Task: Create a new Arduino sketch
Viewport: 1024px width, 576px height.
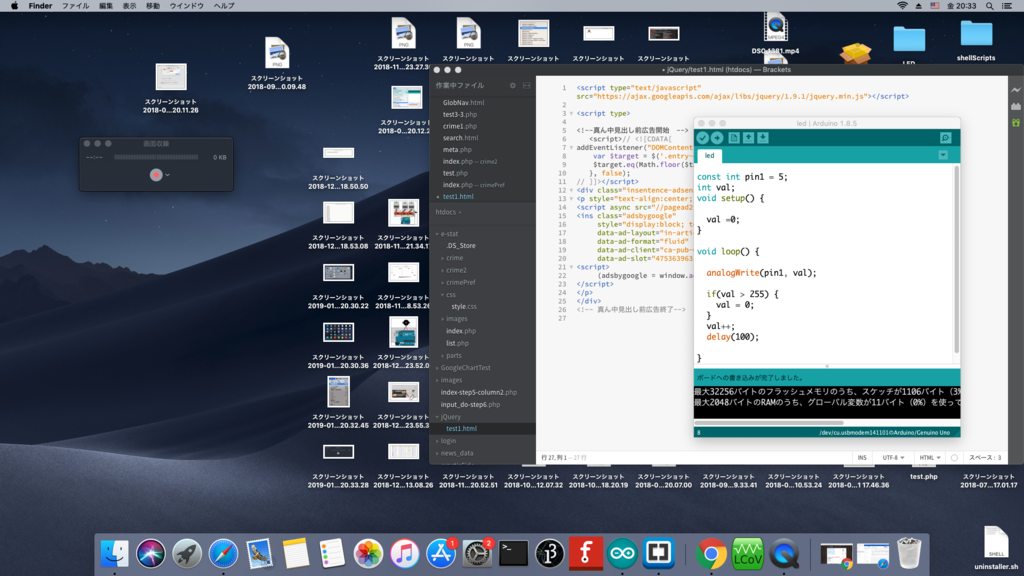Action: tap(734, 138)
